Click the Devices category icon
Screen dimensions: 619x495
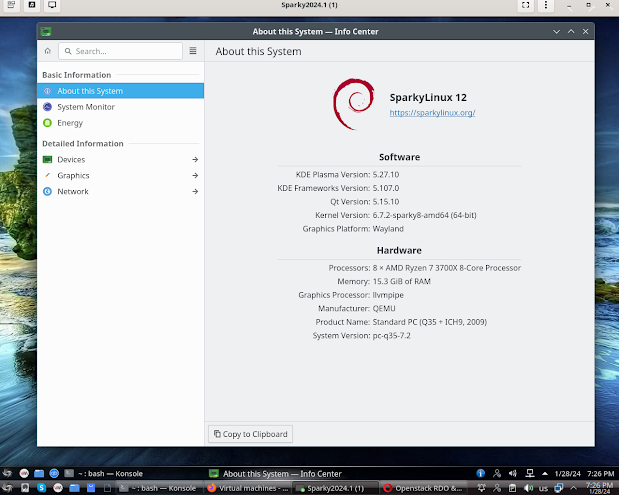(x=47, y=159)
